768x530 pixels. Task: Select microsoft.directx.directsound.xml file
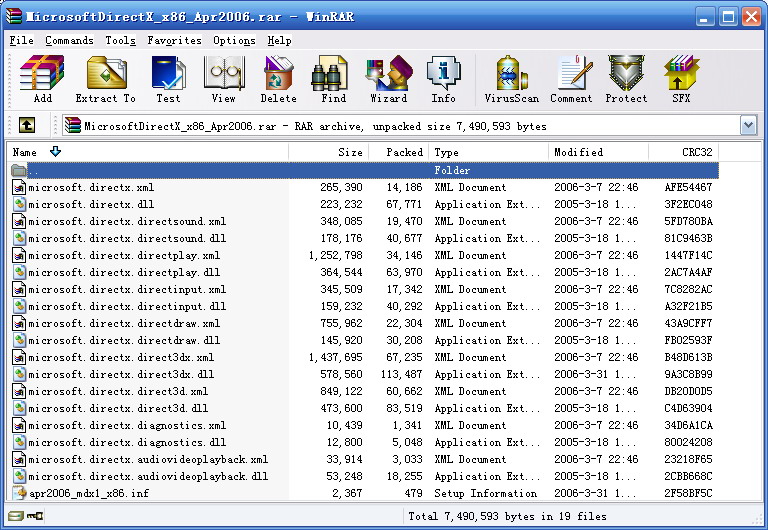coord(127,221)
